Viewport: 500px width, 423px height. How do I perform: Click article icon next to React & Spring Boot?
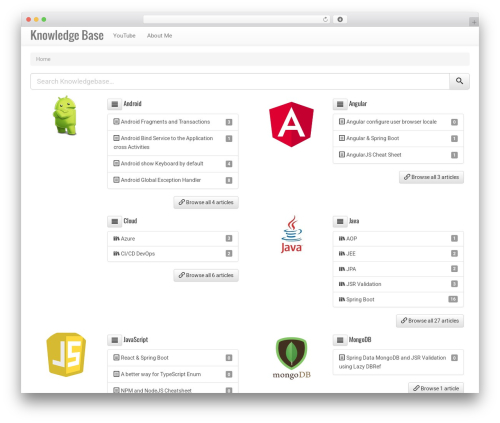pyautogui.click(x=116, y=358)
